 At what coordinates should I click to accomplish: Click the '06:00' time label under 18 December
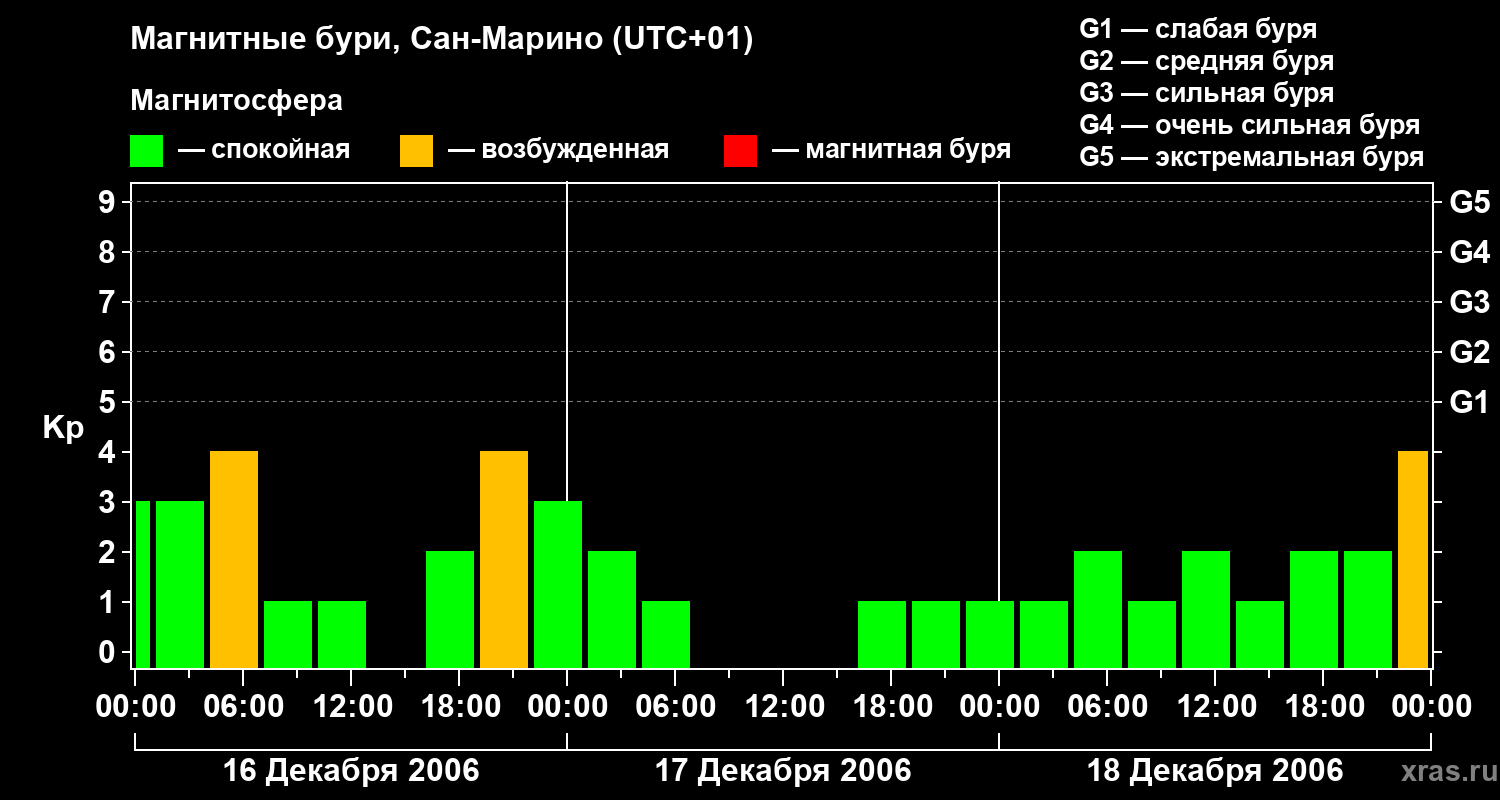pos(1107,707)
